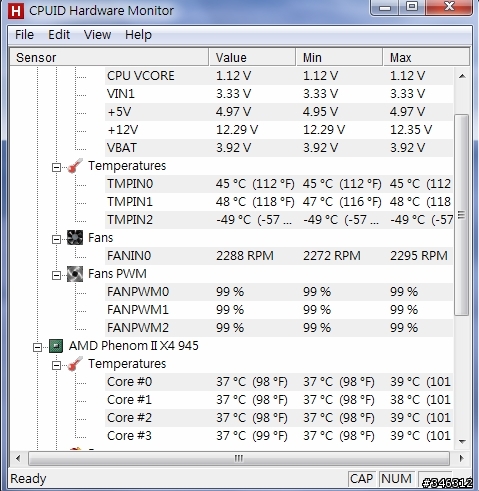Select the FANPWM1 row
Screen dimensions: 479x491
pos(279,310)
